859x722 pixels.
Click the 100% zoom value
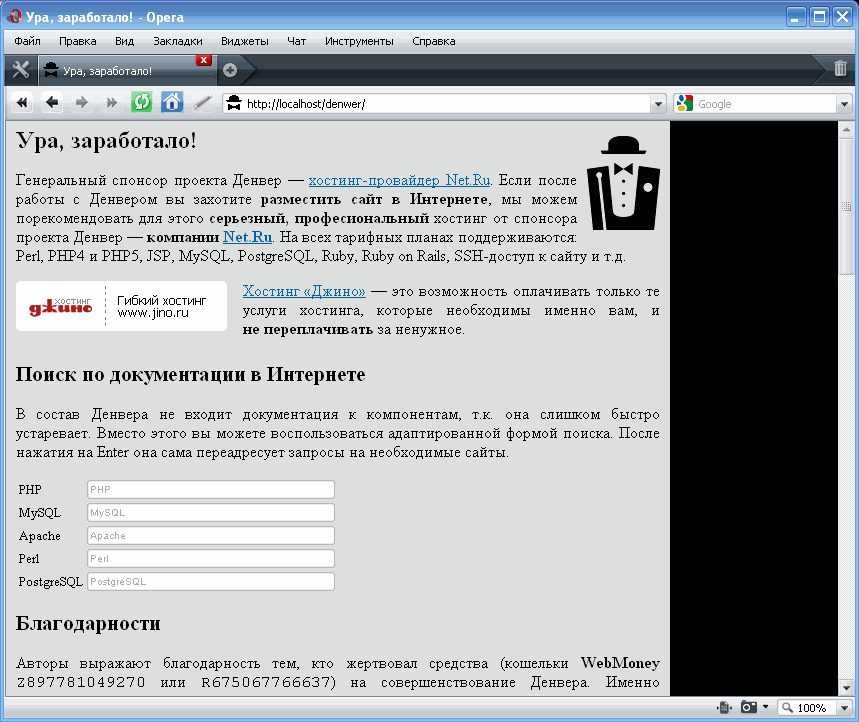click(x=811, y=708)
